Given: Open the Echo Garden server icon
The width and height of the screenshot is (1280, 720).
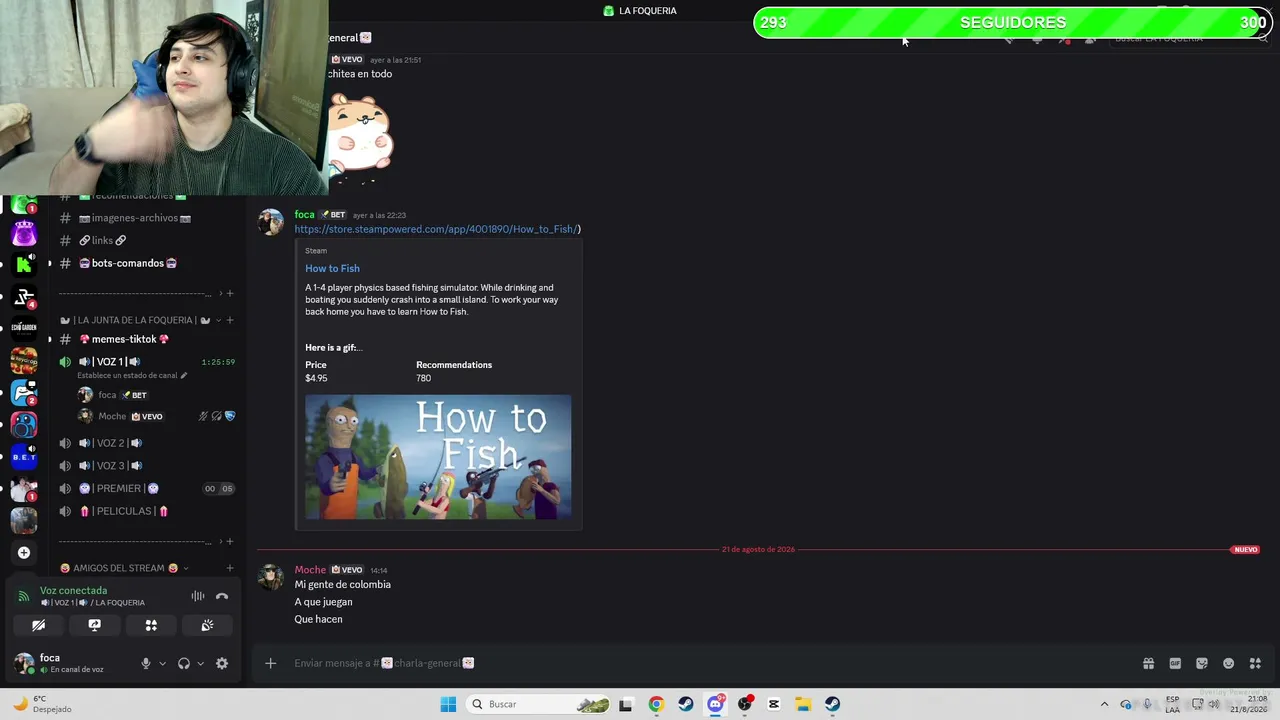Looking at the screenshot, I should tap(24, 327).
